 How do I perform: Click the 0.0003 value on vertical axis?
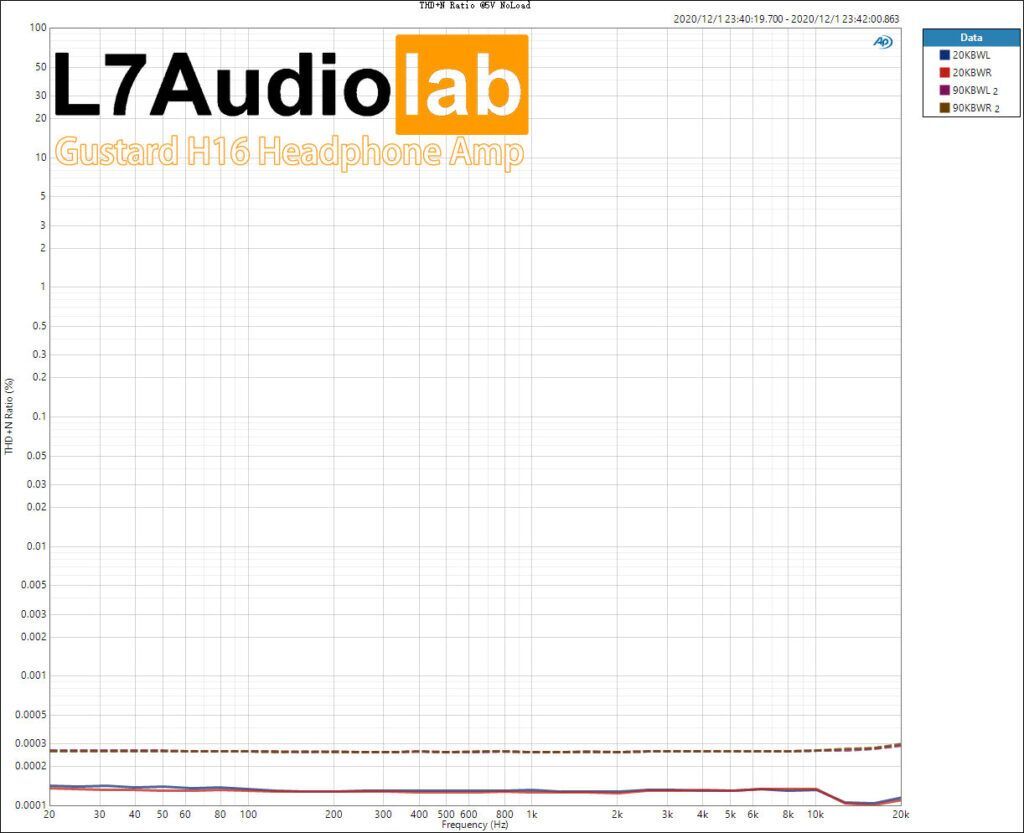[31, 743]
